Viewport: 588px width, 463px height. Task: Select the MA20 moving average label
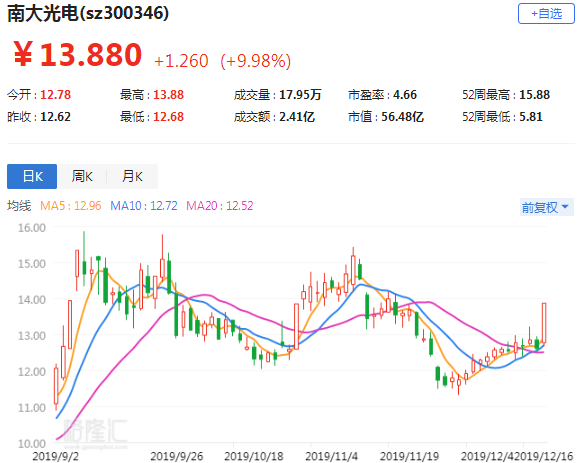point(220,206)
